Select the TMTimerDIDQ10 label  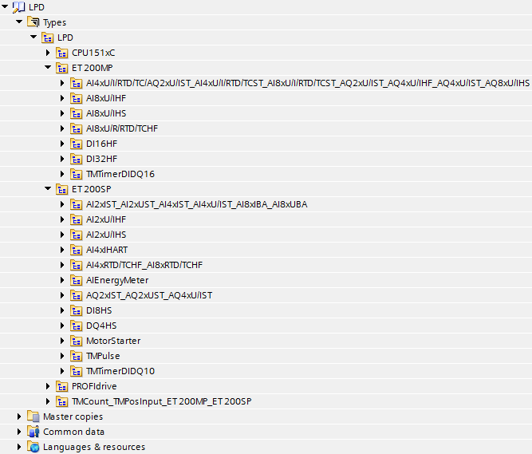point(120,371)
